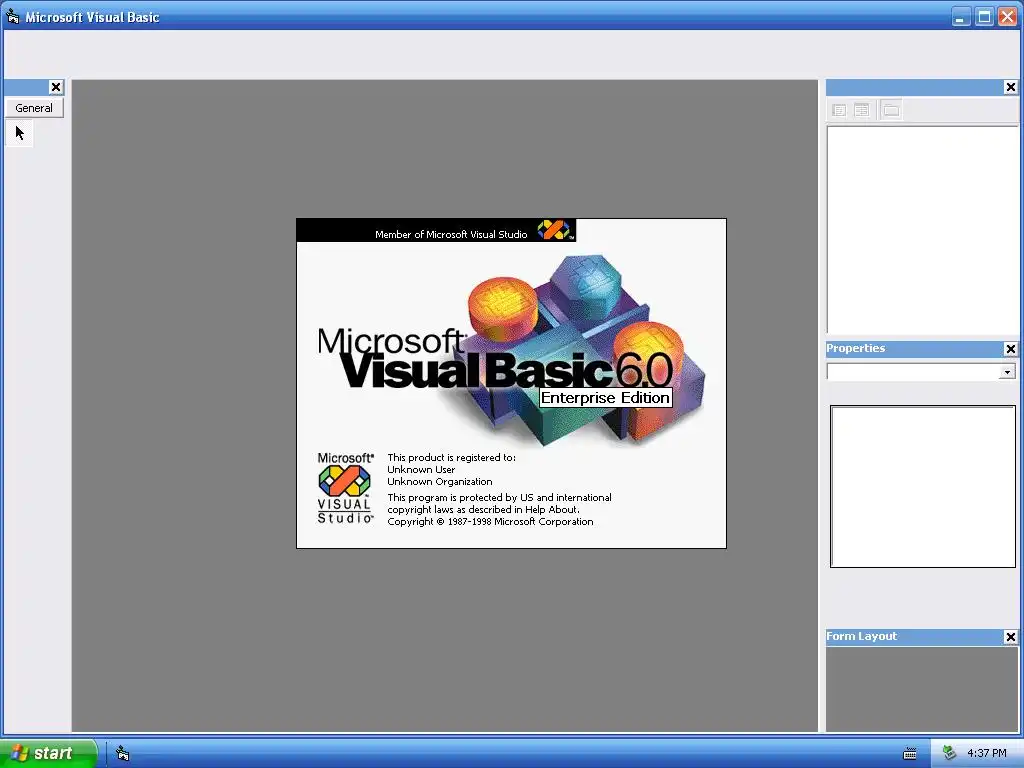This screenshot has width=1024, height=768.
Task: Close the toolbox panel
Action: (x=56, y=87)
